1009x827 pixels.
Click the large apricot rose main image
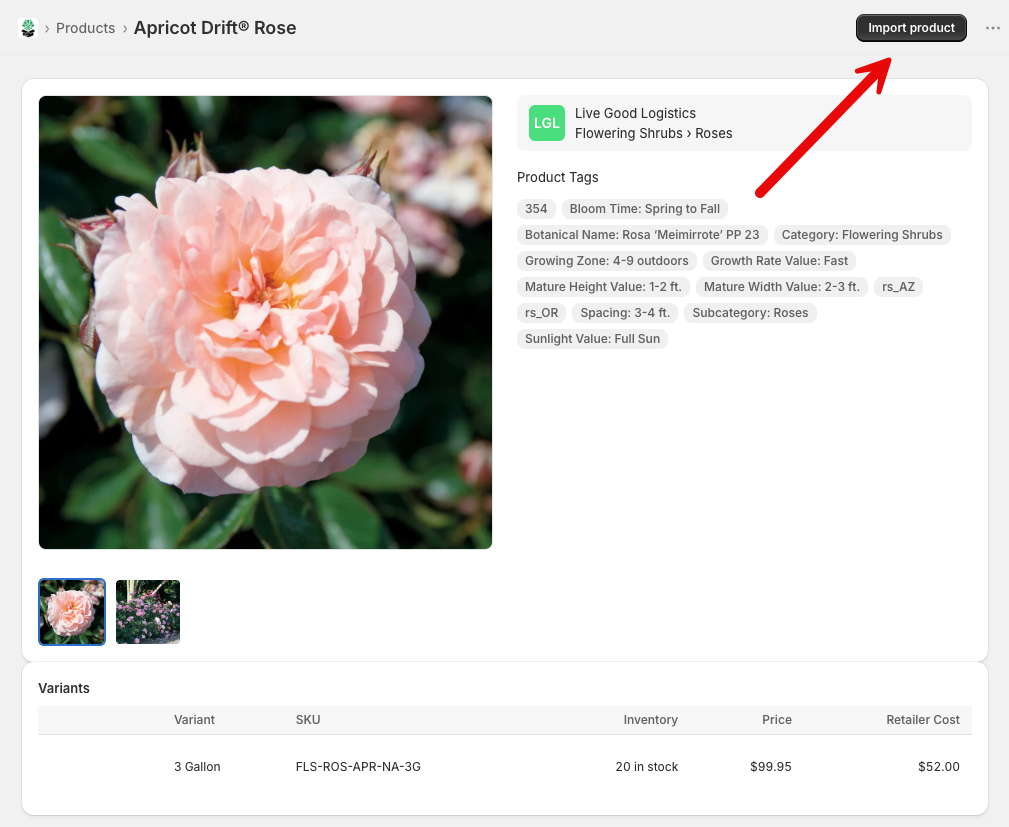point(265,322)
